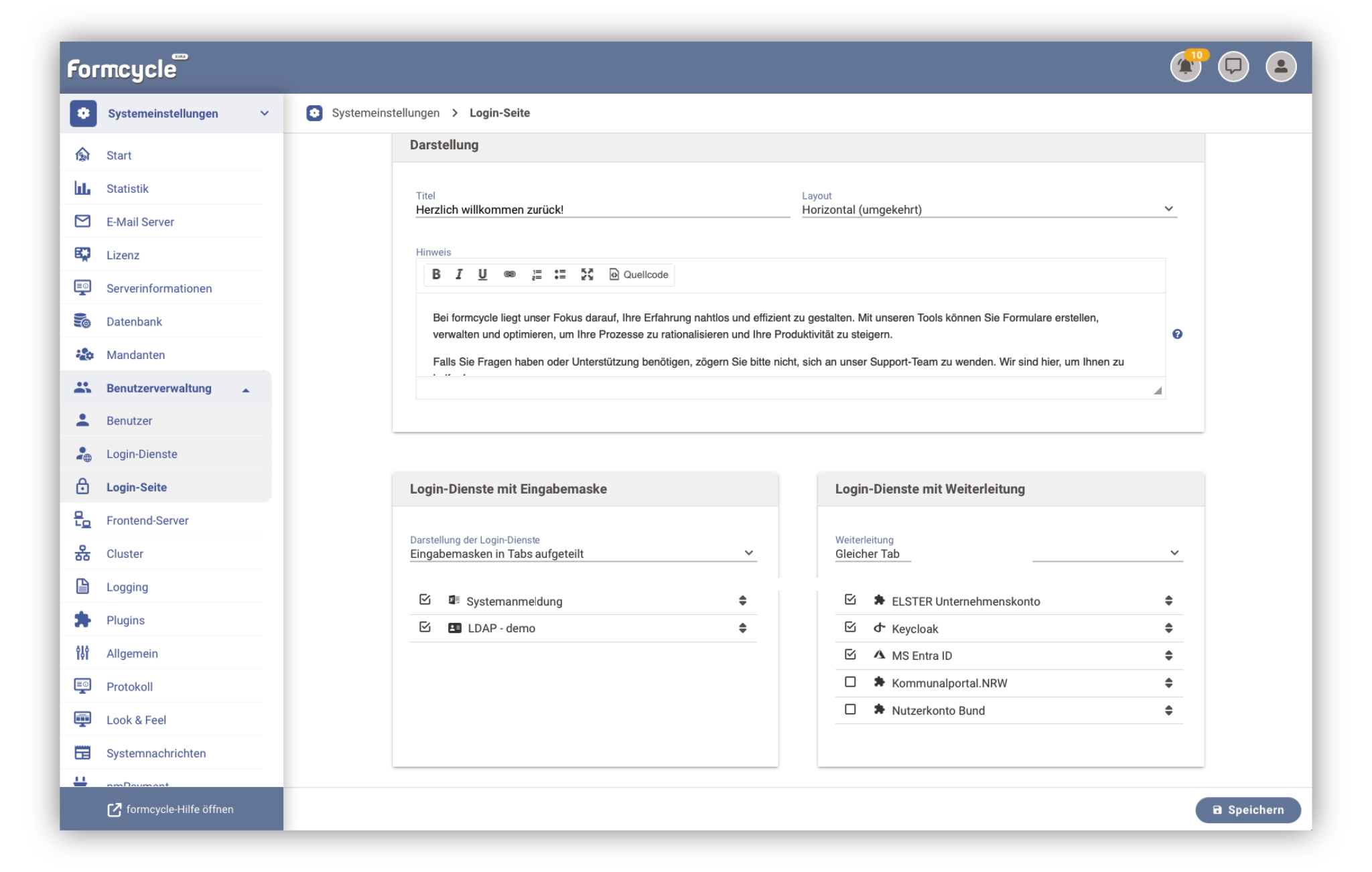Open formcycle-Hilfe öffnen link
Image resolution: width=1372 pixels, height=872 pixels.
coord(171,809)
